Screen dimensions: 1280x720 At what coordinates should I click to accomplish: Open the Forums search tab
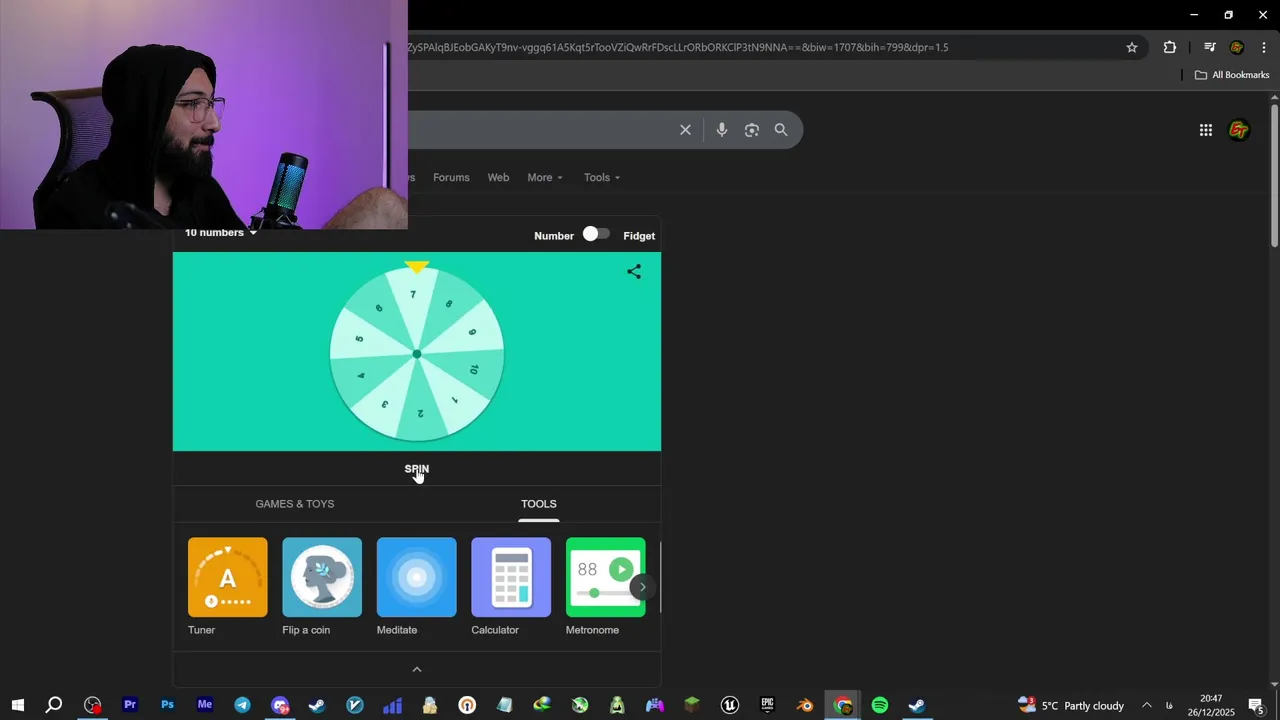coord(451,177)
